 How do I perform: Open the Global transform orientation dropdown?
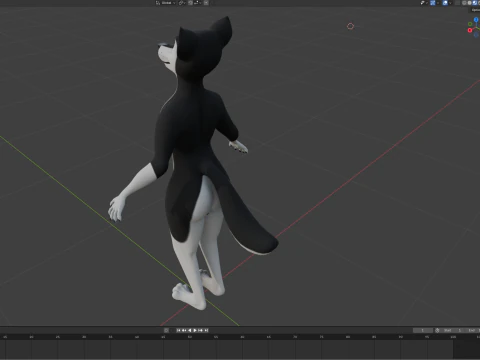pyautogui.click(x=166, y=3)
